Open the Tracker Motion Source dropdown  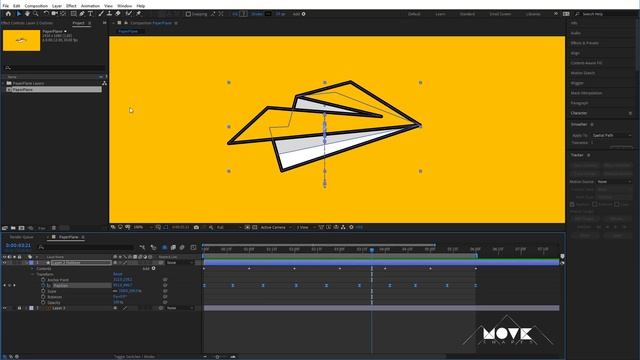614,182
